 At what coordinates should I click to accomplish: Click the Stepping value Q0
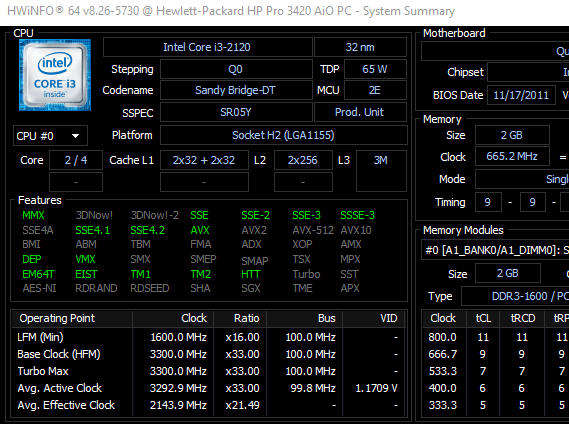236,69
